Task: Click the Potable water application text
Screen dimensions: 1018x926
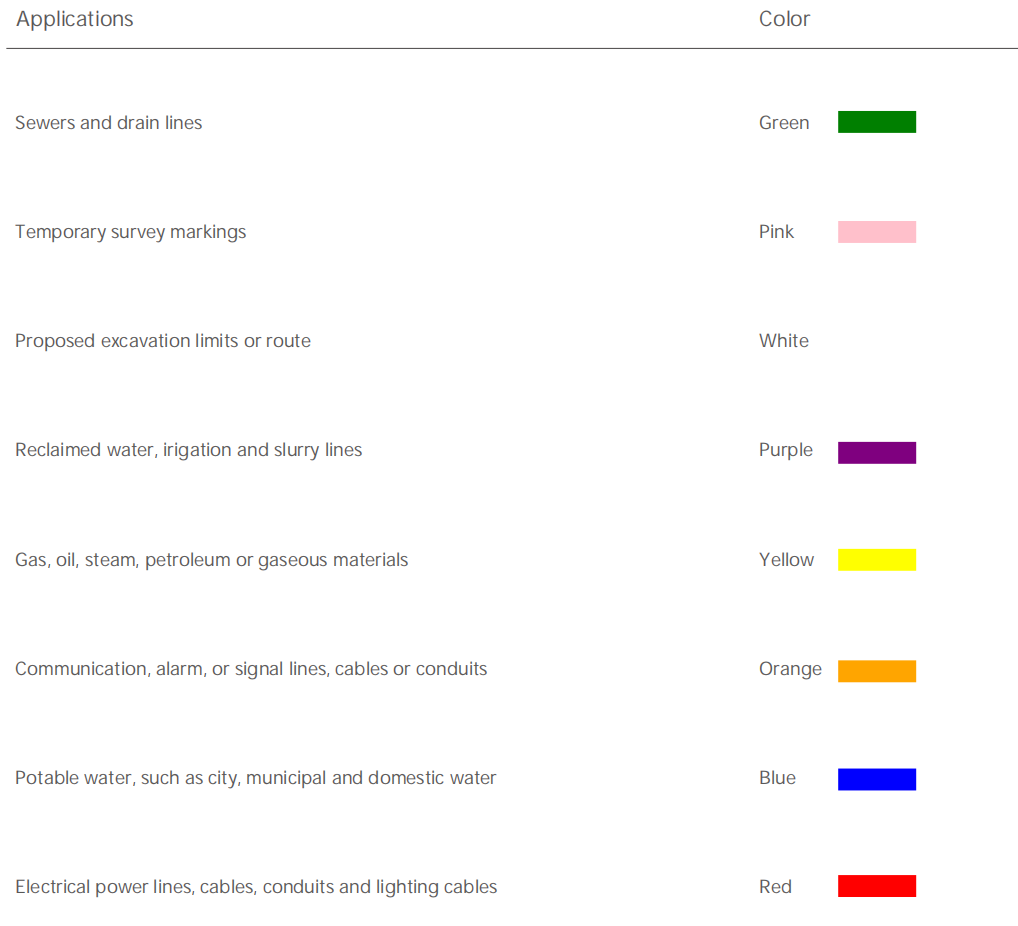Action: pyautogui.click(x=255, y=778)
